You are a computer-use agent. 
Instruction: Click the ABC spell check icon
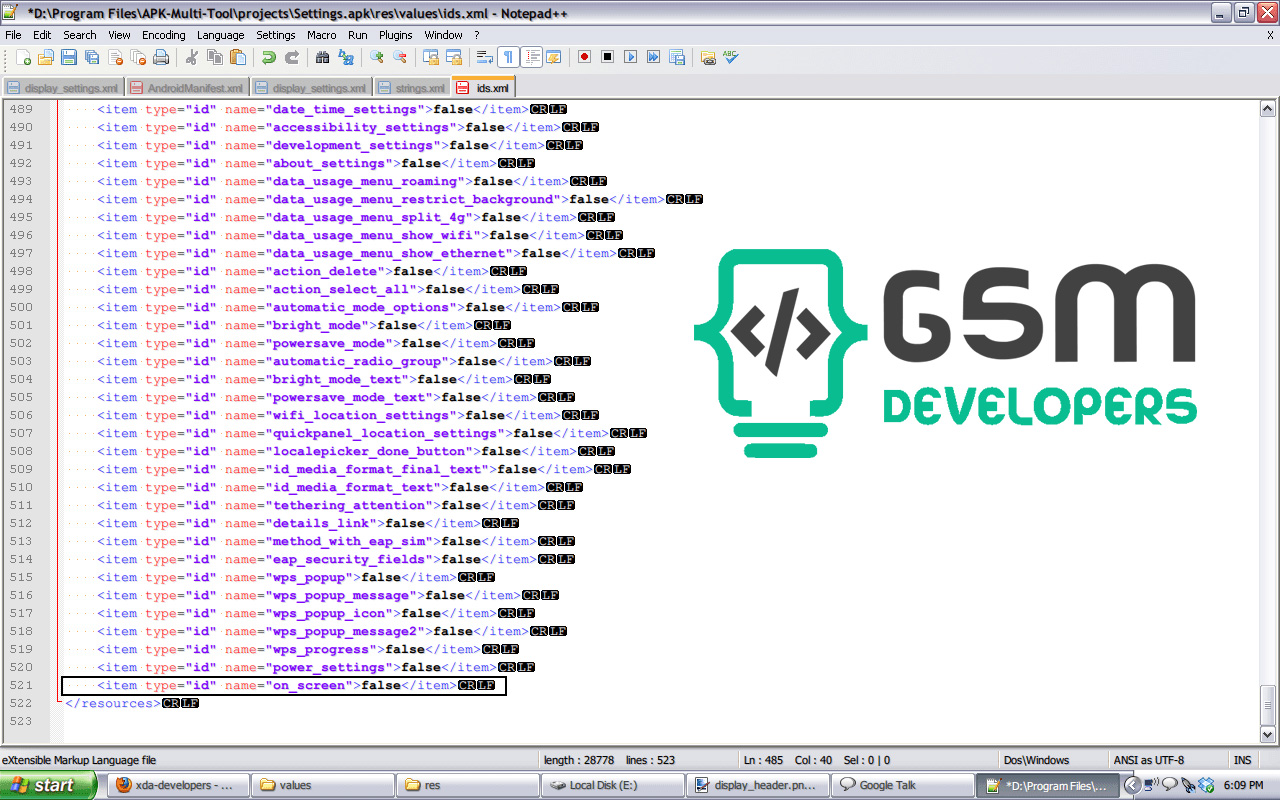pos(731,58)
